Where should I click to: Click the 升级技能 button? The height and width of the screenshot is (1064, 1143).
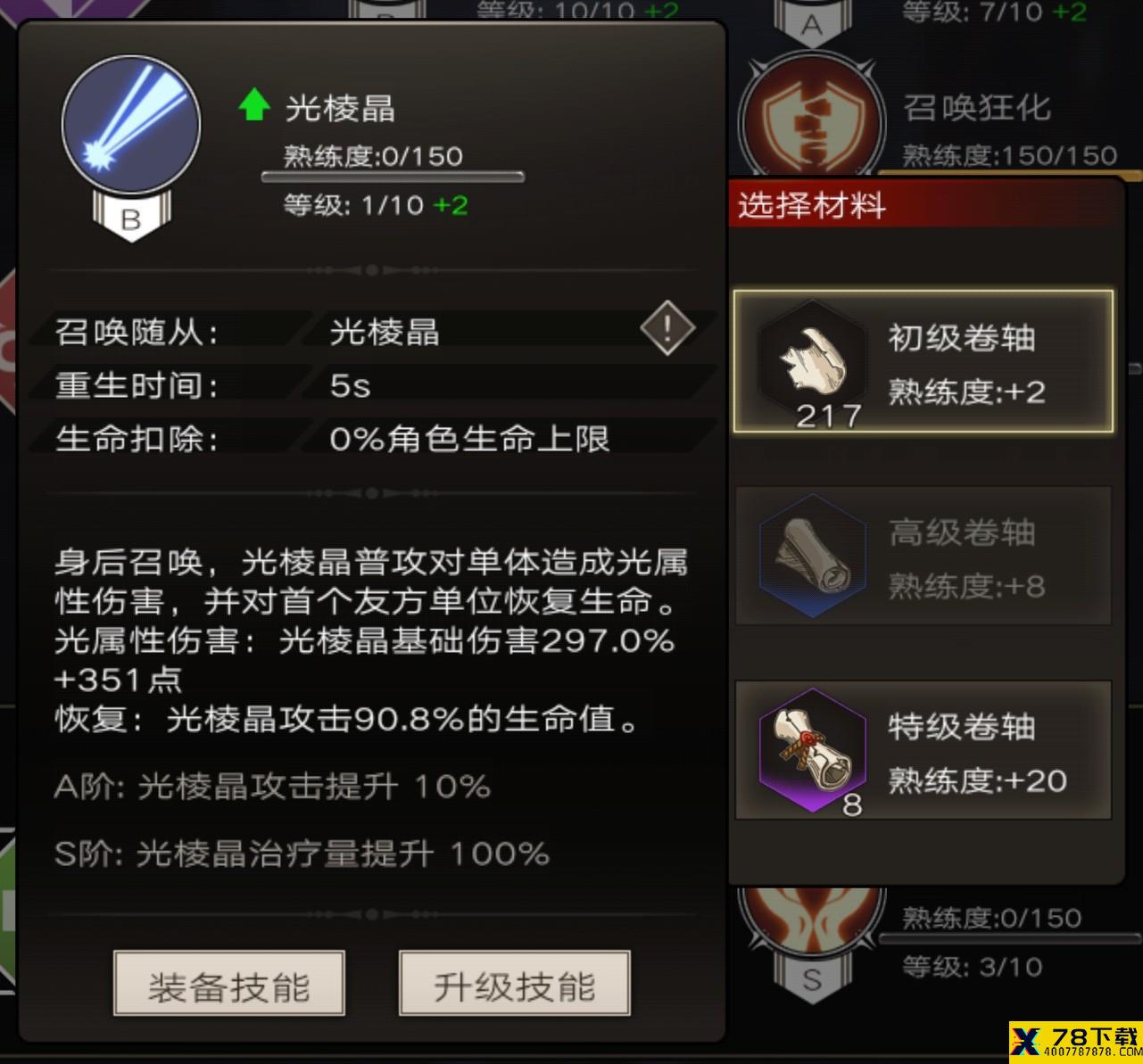point(515,984)
